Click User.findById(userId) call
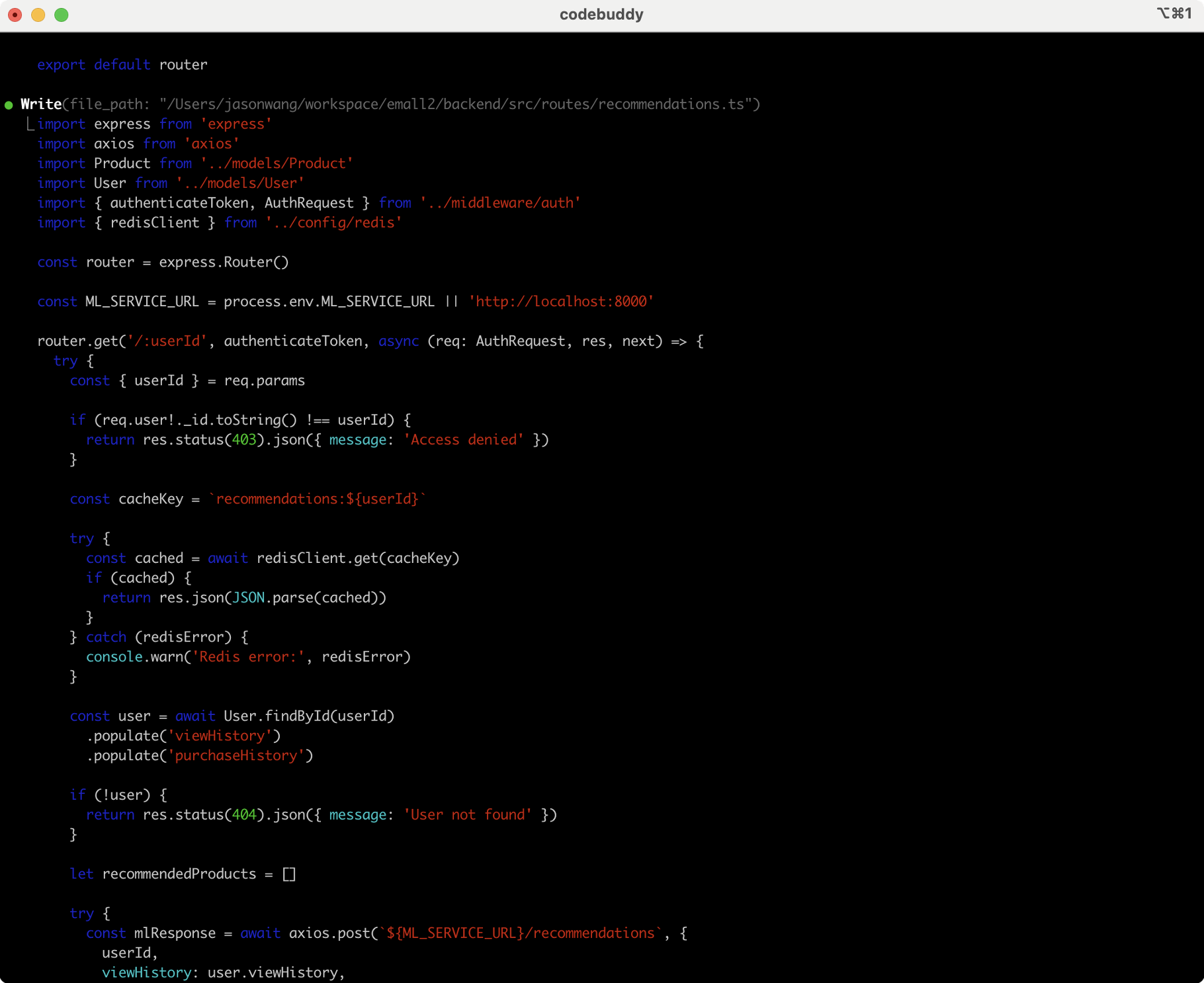This screenshot has height=983, width=1204. [x=309, y=716]
